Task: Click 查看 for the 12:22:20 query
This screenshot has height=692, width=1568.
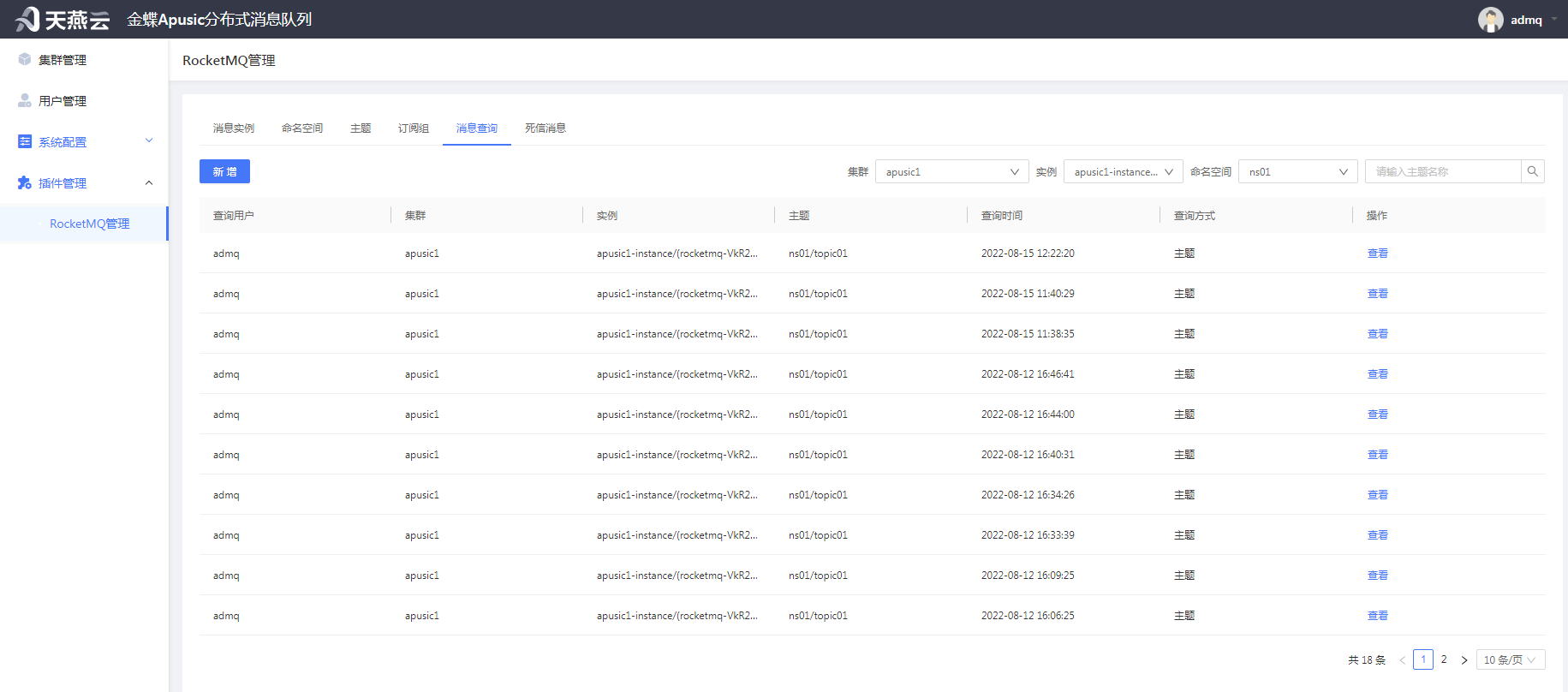Action: coord(1378,253)
